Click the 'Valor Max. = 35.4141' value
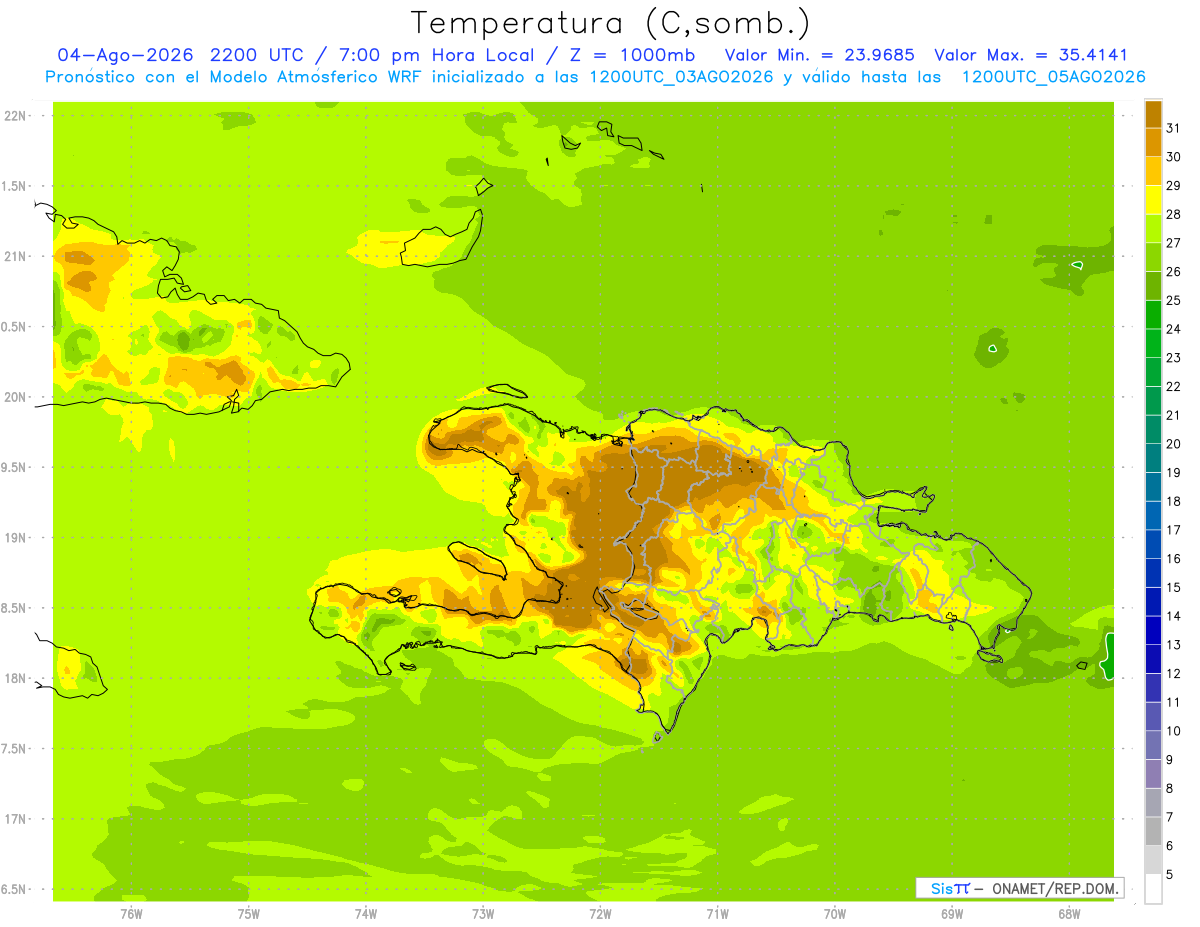The width and height of the screenshot is (1200, 927). pyautogui.click(x=1031, y=55)
